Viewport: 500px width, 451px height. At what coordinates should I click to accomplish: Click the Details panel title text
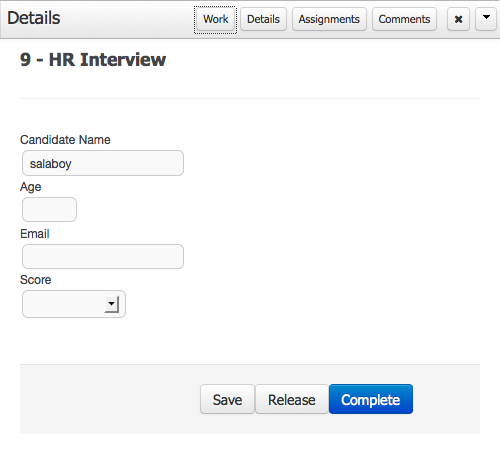click(34, 18)
